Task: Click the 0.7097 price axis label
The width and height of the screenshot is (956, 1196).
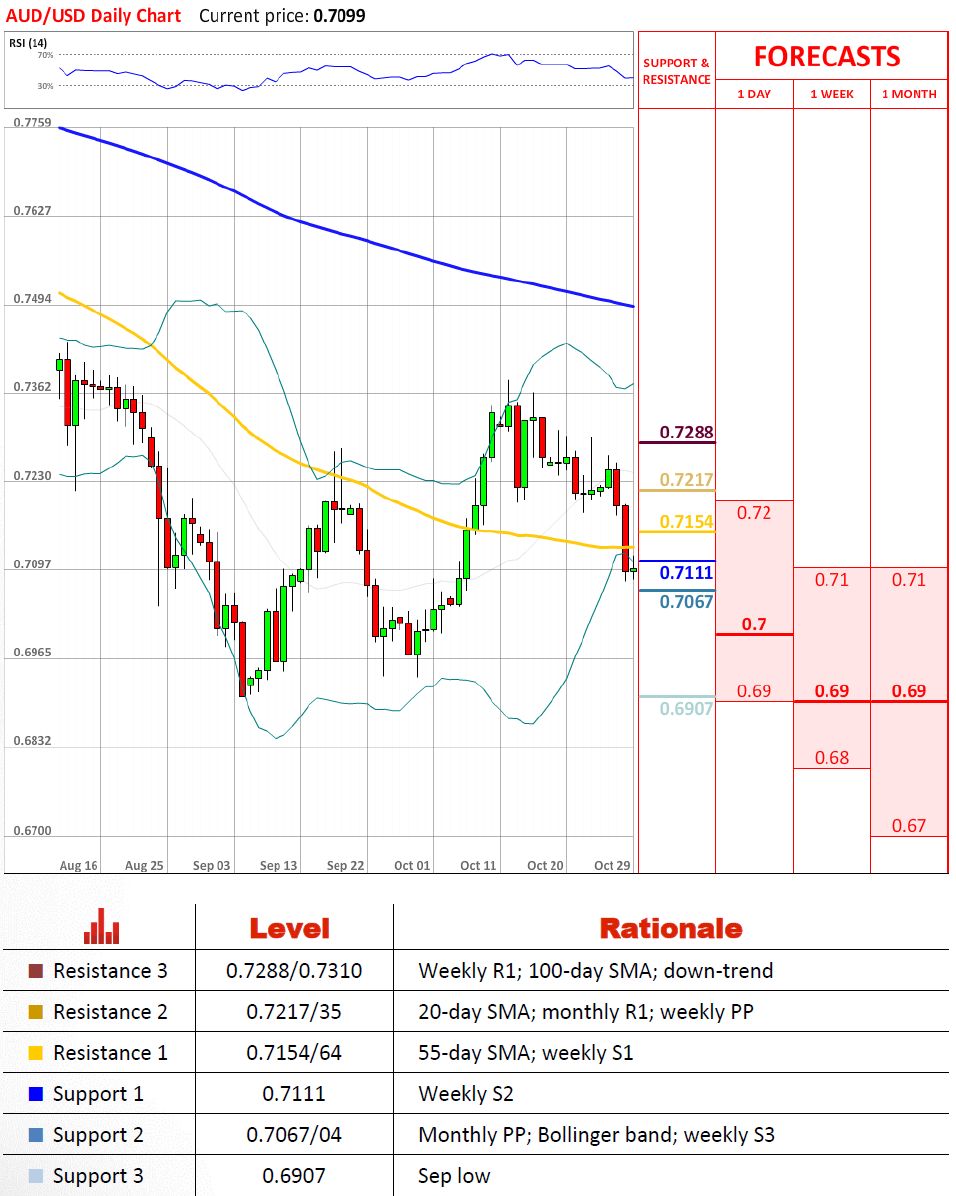Action: click(x=32, y=564)
